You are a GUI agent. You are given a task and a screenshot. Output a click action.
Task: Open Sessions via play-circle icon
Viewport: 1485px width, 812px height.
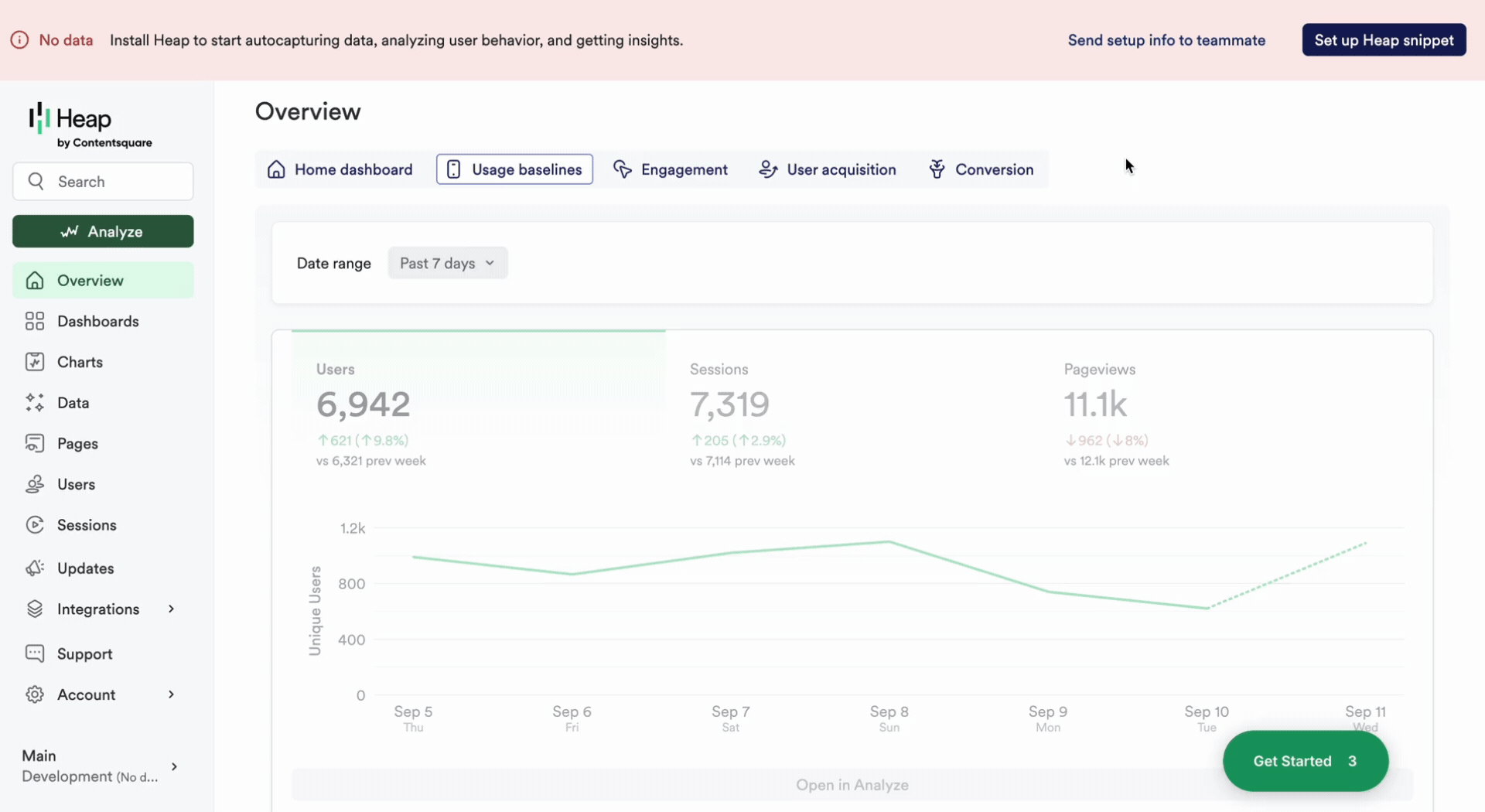tap(35, 525)
